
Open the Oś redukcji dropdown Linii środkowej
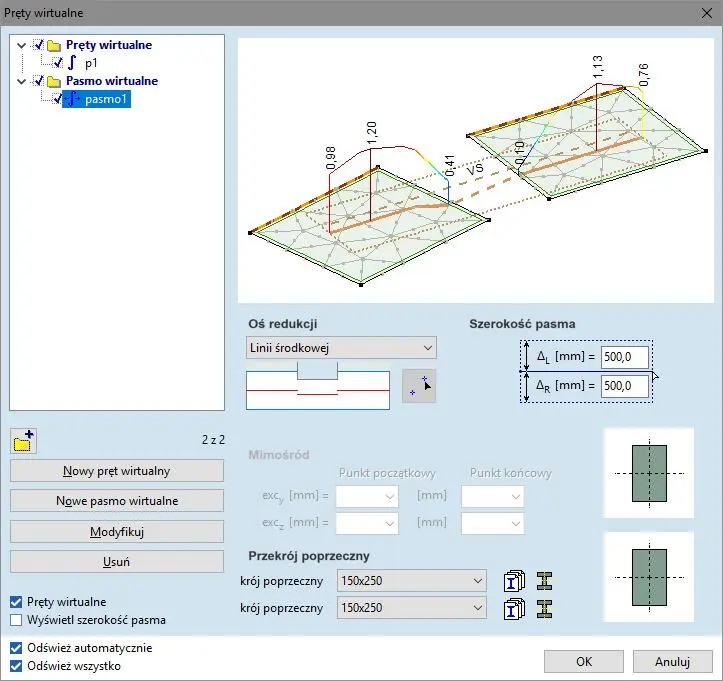coord(341,348)
